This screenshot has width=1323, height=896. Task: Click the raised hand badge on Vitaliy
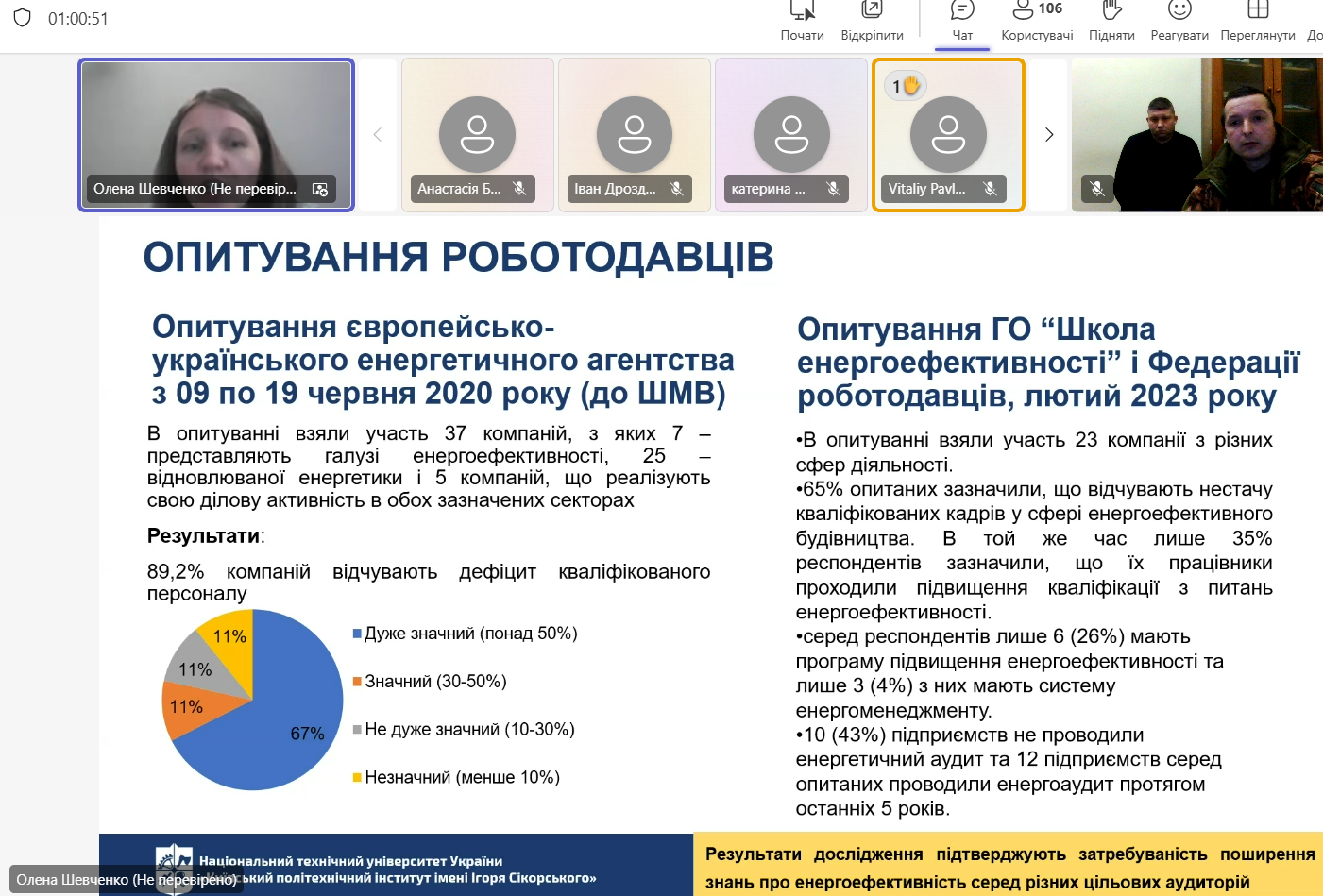pos(905,86)
